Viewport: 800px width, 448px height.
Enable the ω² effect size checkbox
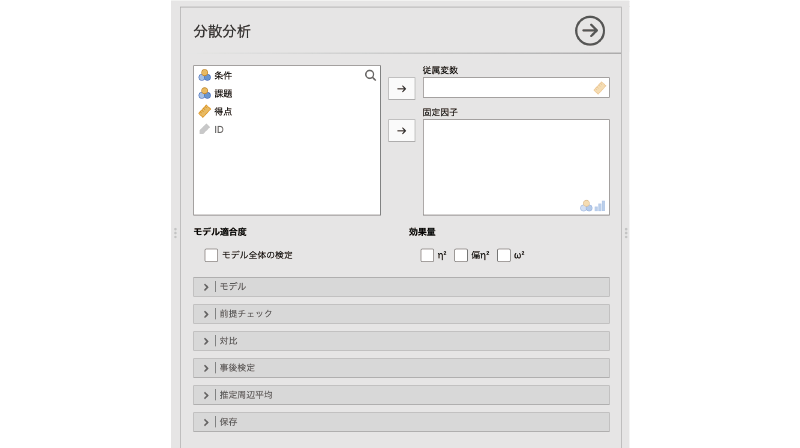pos(504,255)
